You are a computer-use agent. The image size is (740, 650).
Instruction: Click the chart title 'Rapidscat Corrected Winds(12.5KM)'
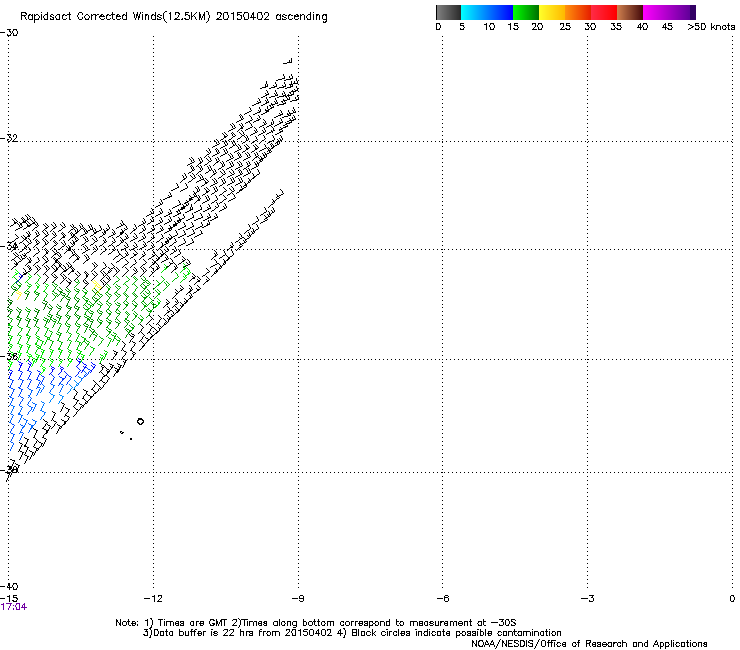click(x=115, y=17)
